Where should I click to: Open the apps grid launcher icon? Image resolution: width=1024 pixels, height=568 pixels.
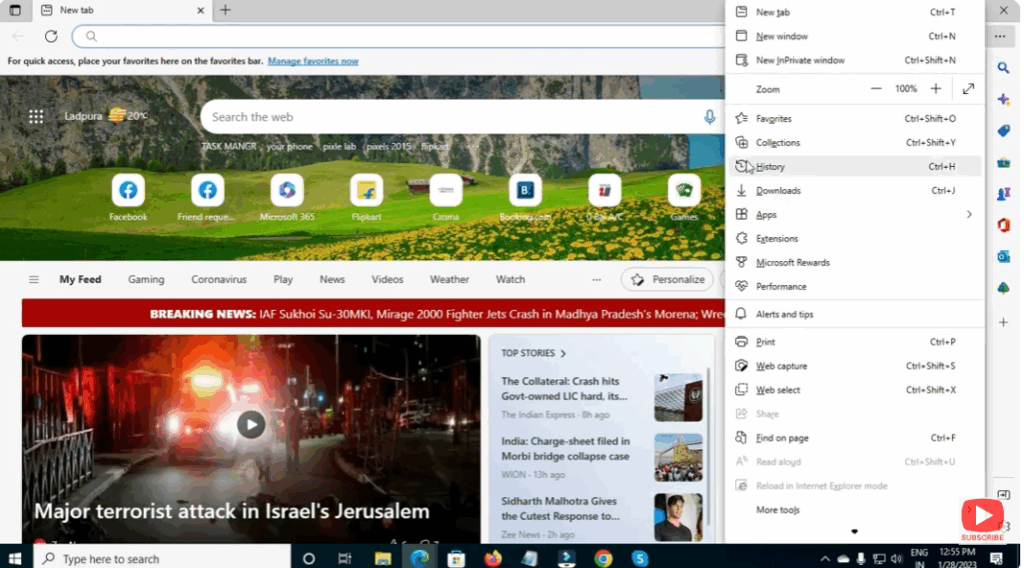tap(36, 116)
